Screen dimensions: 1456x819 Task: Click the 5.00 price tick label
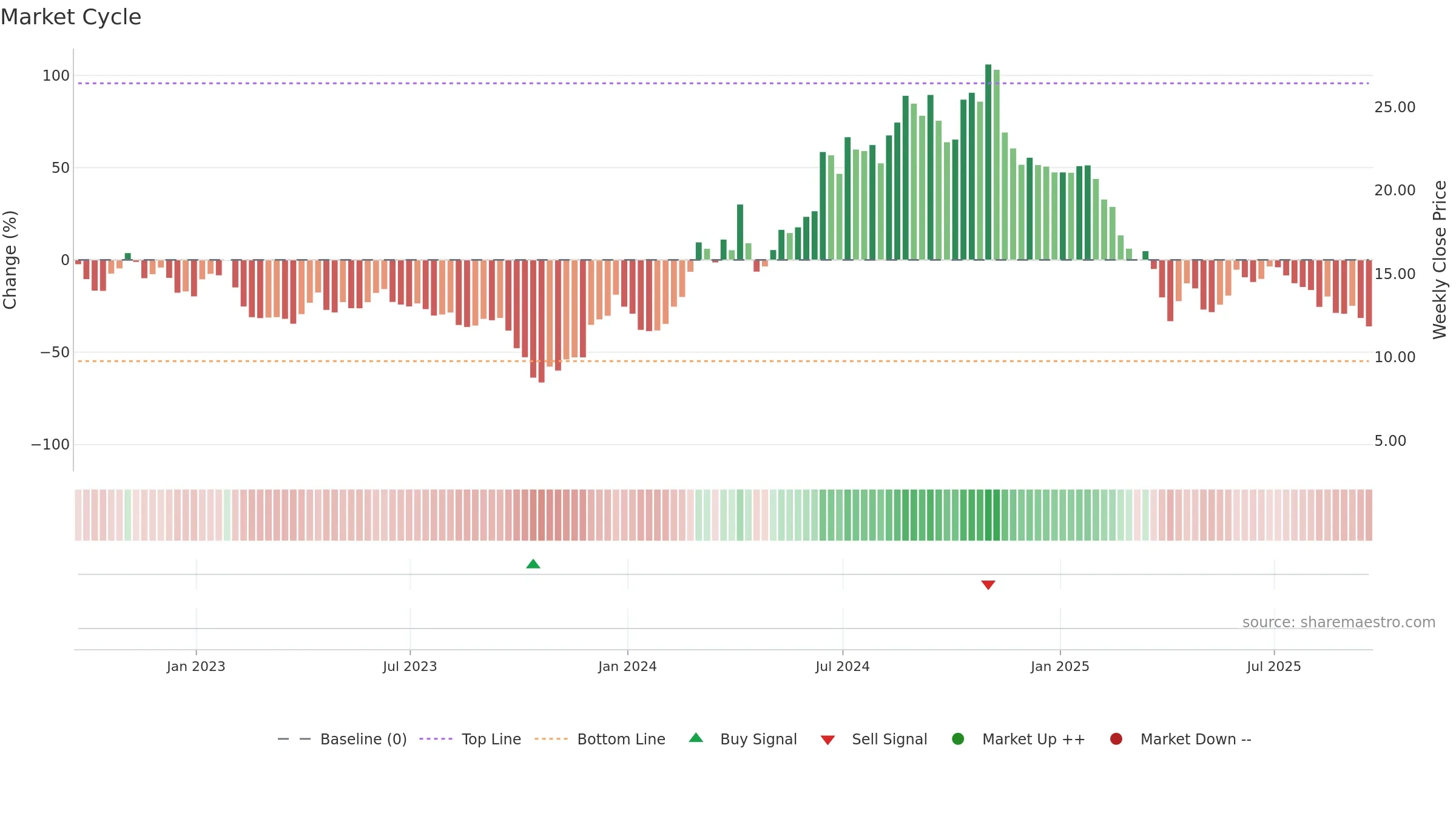[1390, 441]
